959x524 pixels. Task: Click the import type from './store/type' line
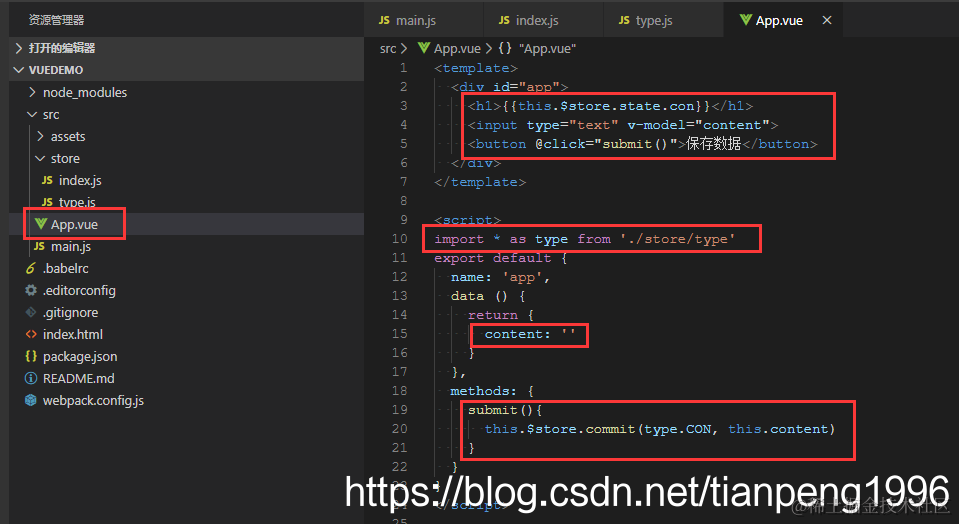coord(585,239)
